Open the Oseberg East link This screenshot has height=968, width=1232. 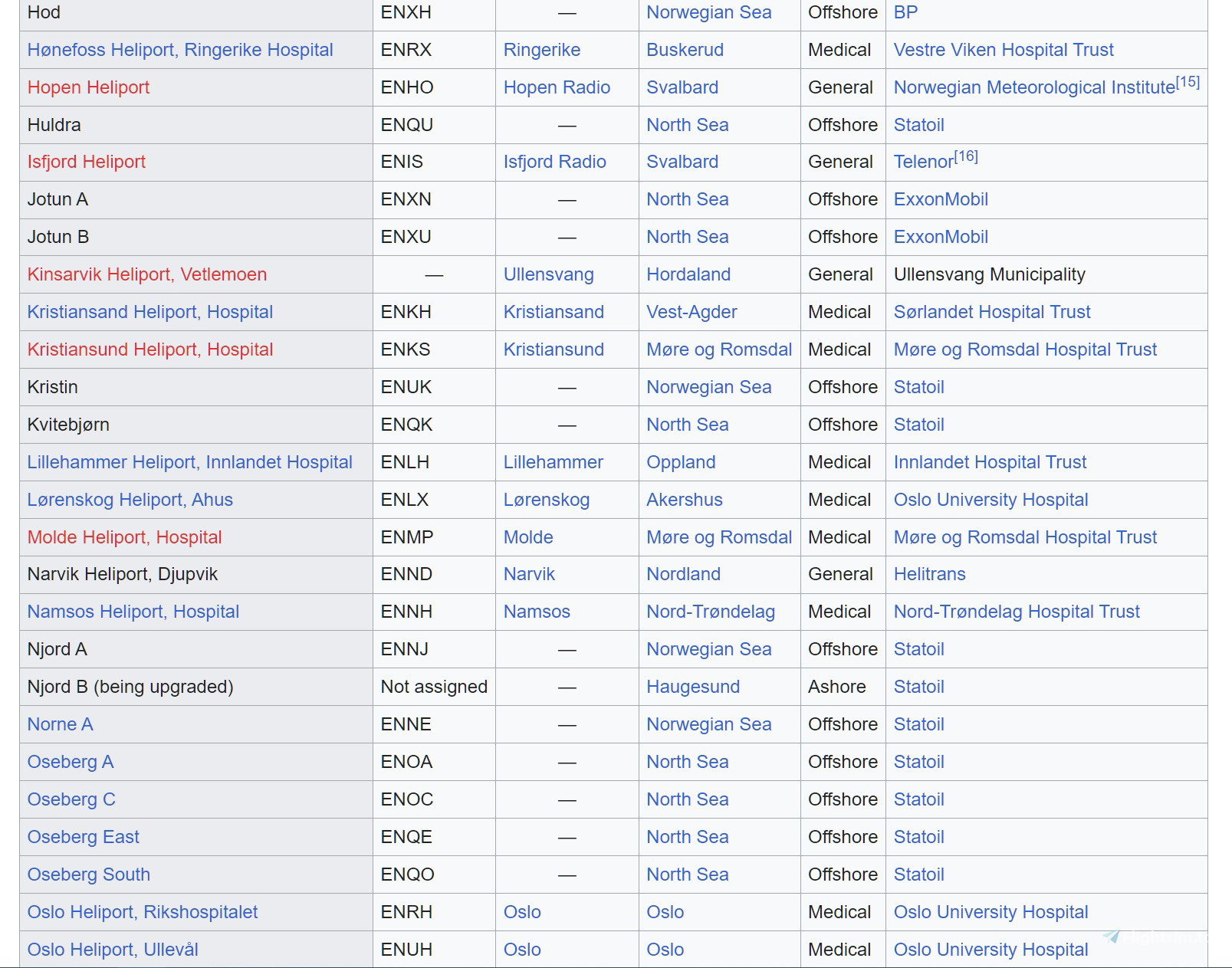click(84, 837)
